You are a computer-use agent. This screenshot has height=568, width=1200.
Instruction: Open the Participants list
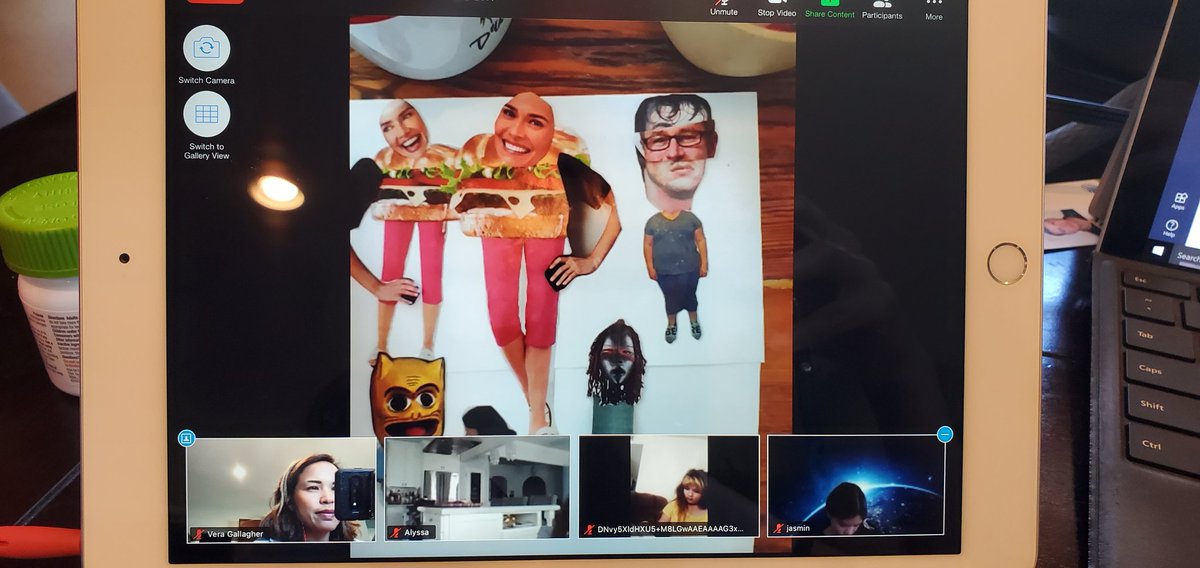(882, 10)
